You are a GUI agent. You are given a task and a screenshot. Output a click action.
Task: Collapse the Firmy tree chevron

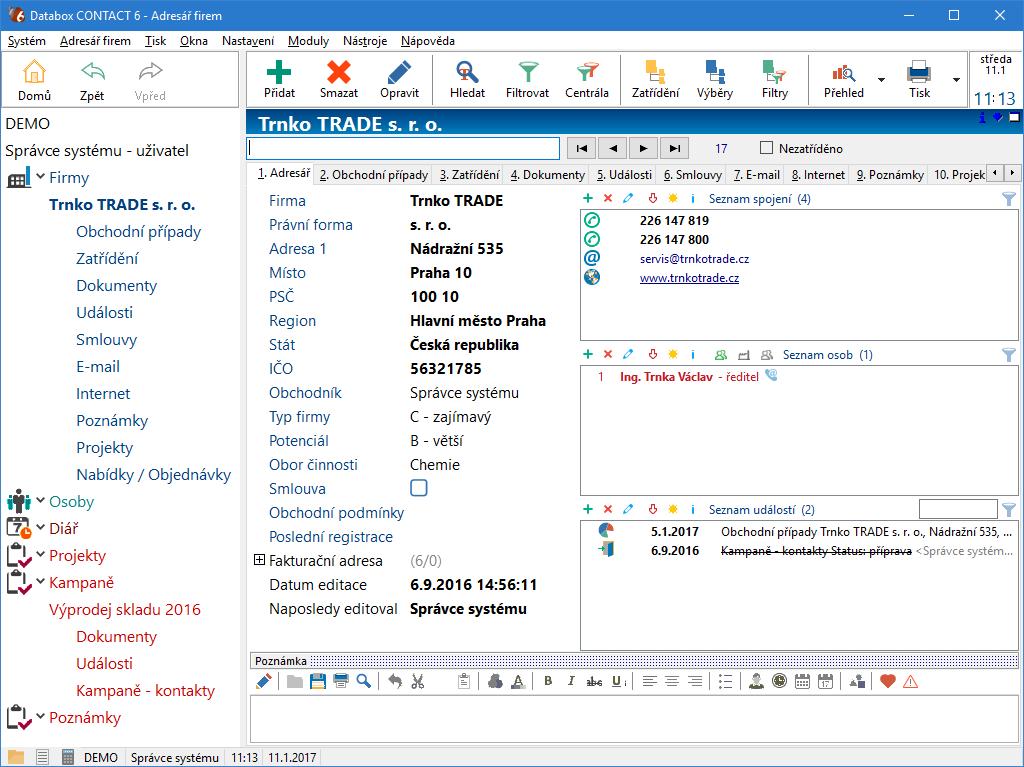click(40, 176)
